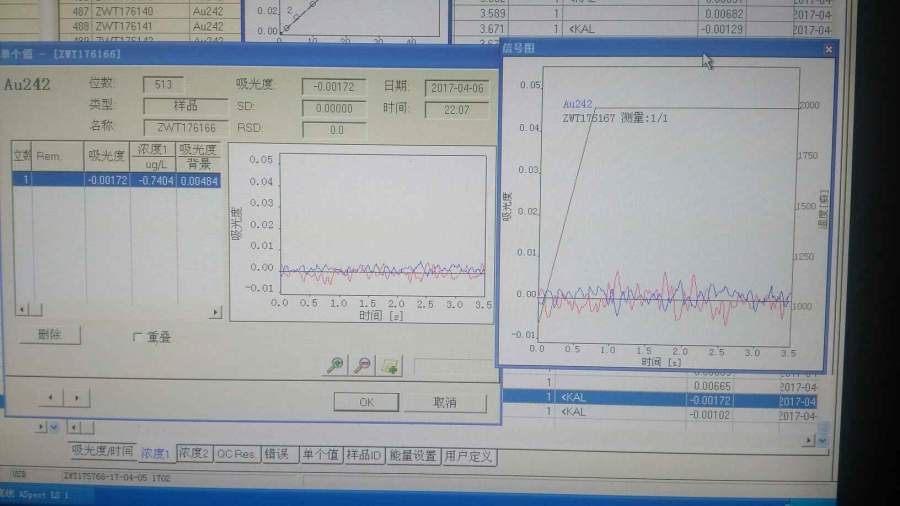Select row 487 ZWT176140 in background table

pyautogui.click(x=149, y=11)
